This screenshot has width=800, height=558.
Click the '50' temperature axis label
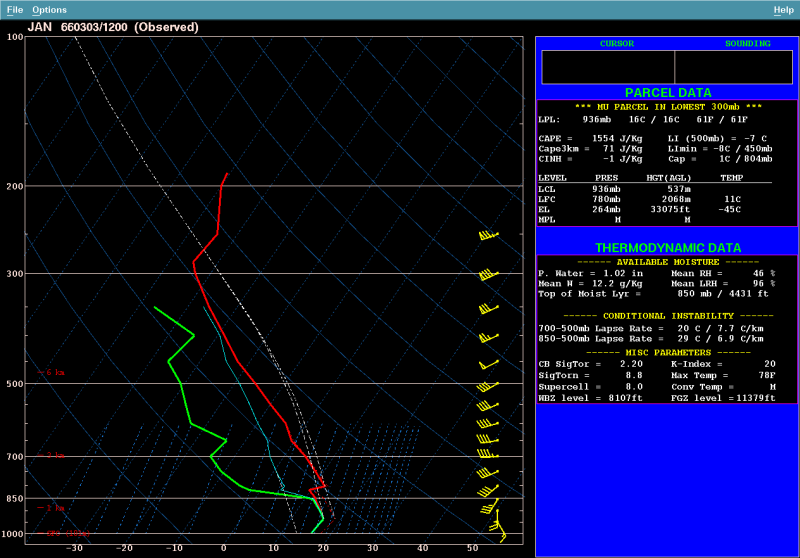pyautogui.click(x=473, y=548)
